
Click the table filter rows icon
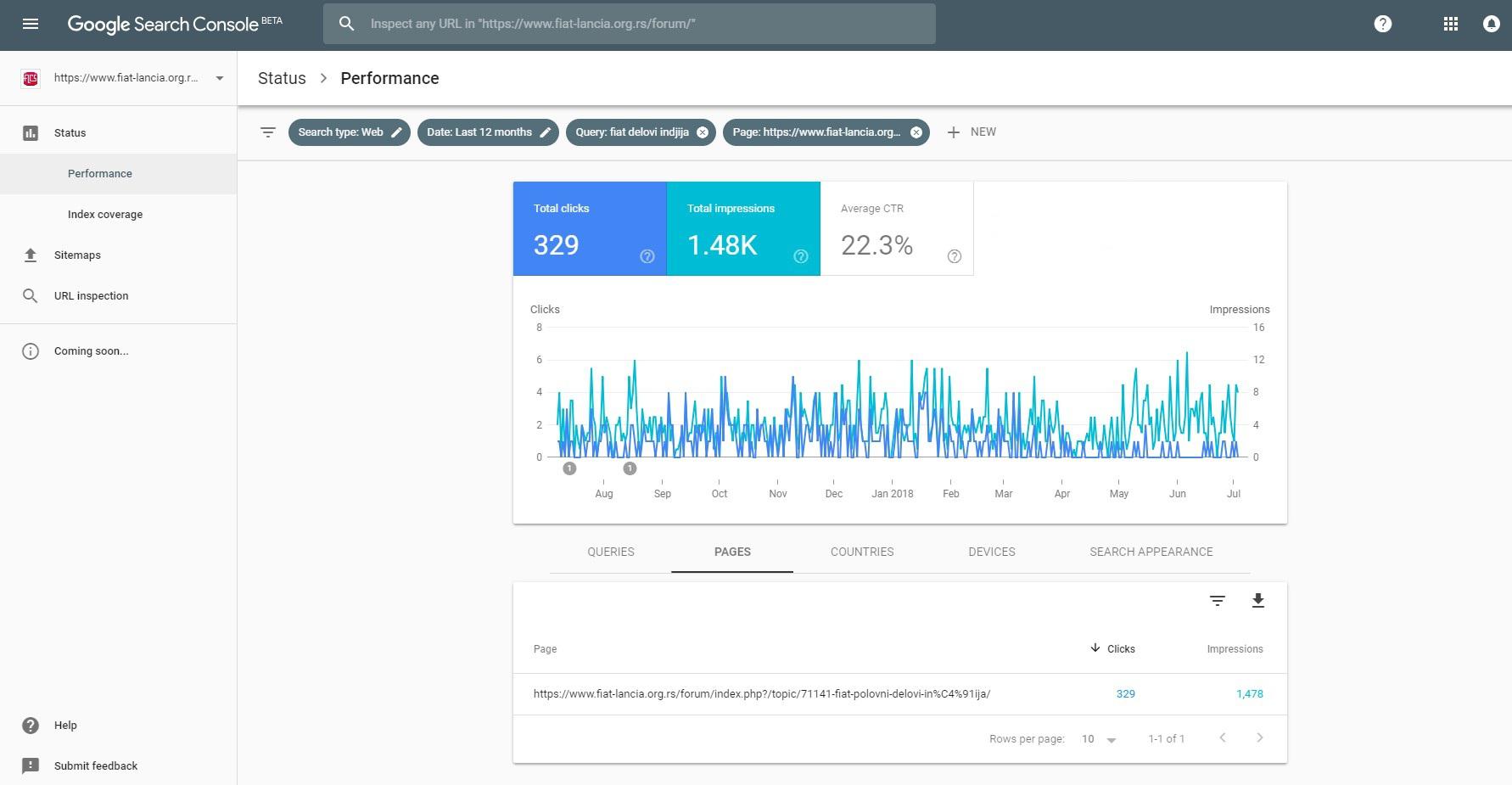[1218, 601]
